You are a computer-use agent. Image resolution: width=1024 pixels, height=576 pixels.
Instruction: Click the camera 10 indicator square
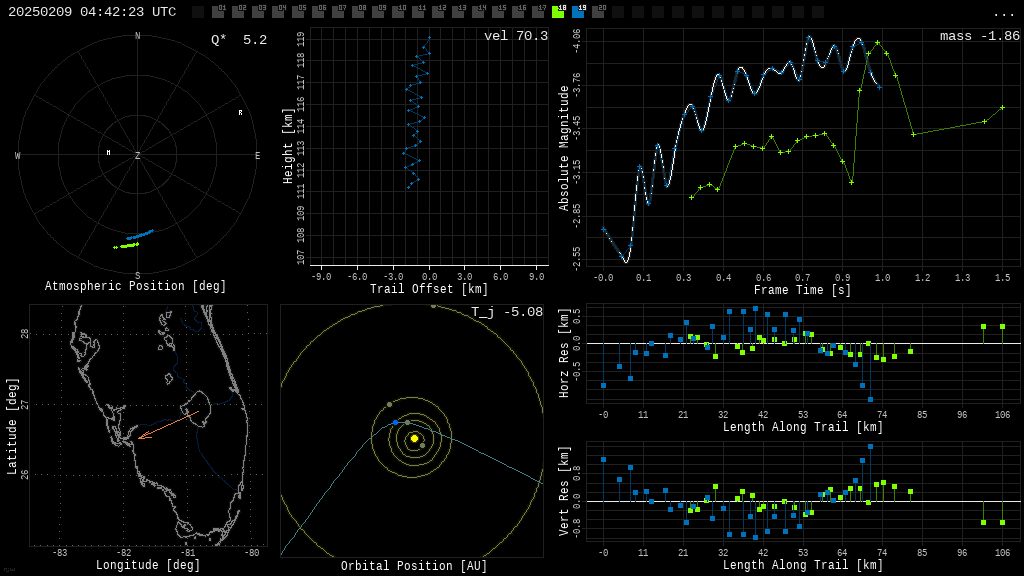pos(398,12)
